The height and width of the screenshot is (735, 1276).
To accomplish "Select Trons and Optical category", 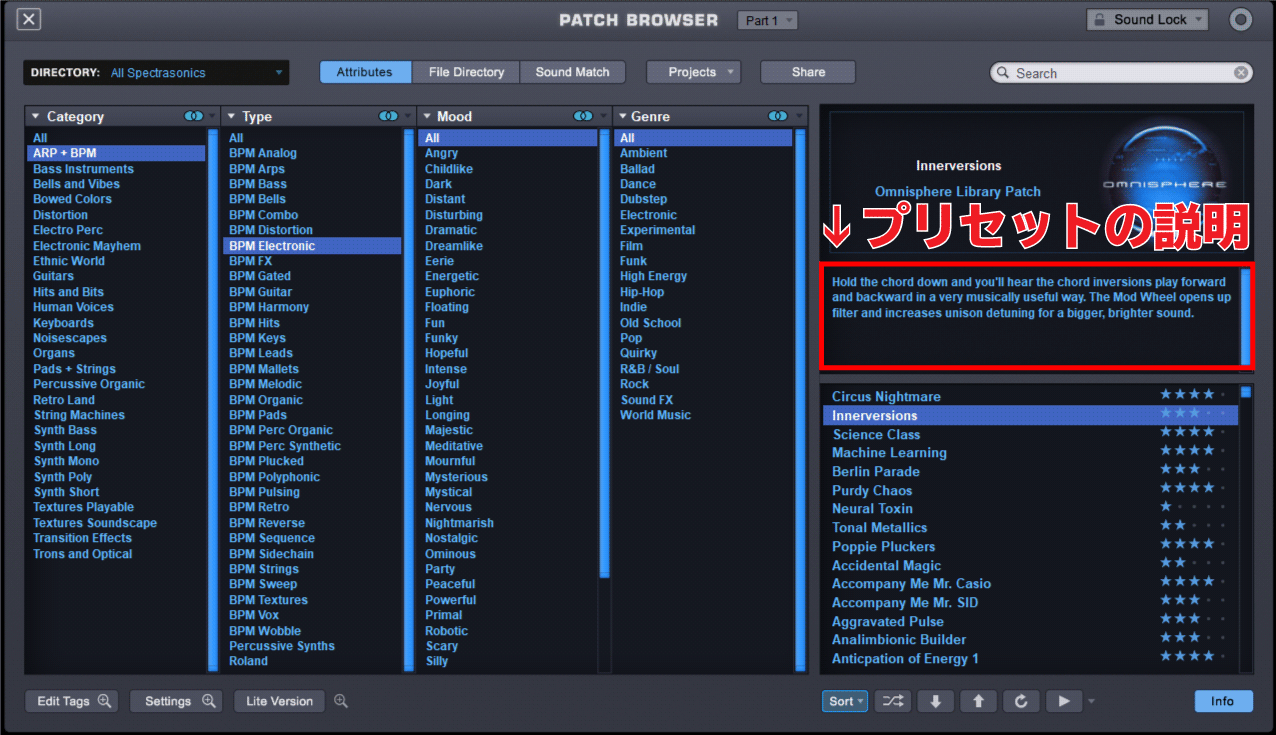I will point(82,554).
